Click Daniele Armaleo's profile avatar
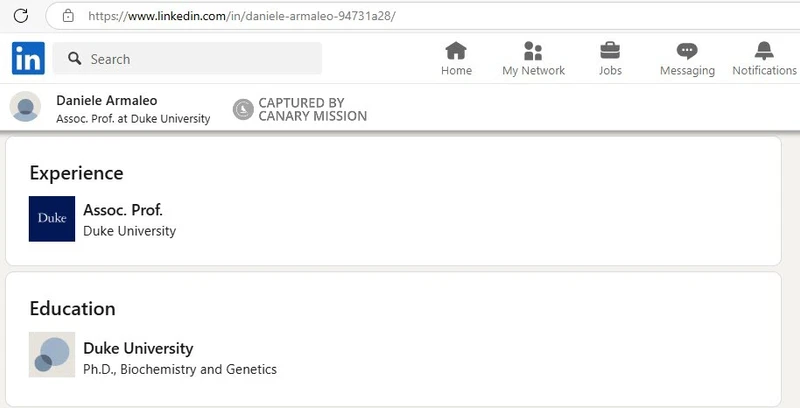Screen dimensions: 800x408 pos(26,107)
